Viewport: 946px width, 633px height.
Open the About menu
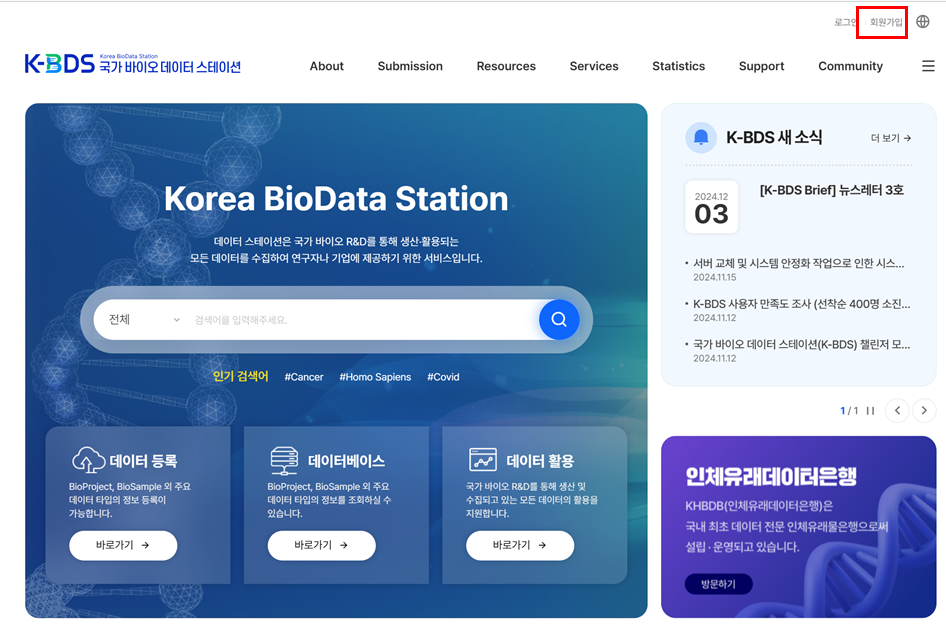pos(326,66)
